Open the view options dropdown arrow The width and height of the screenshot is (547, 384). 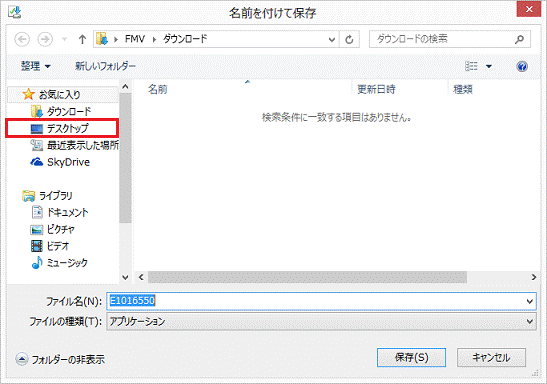pyautogui.click(x=489, y=66)
